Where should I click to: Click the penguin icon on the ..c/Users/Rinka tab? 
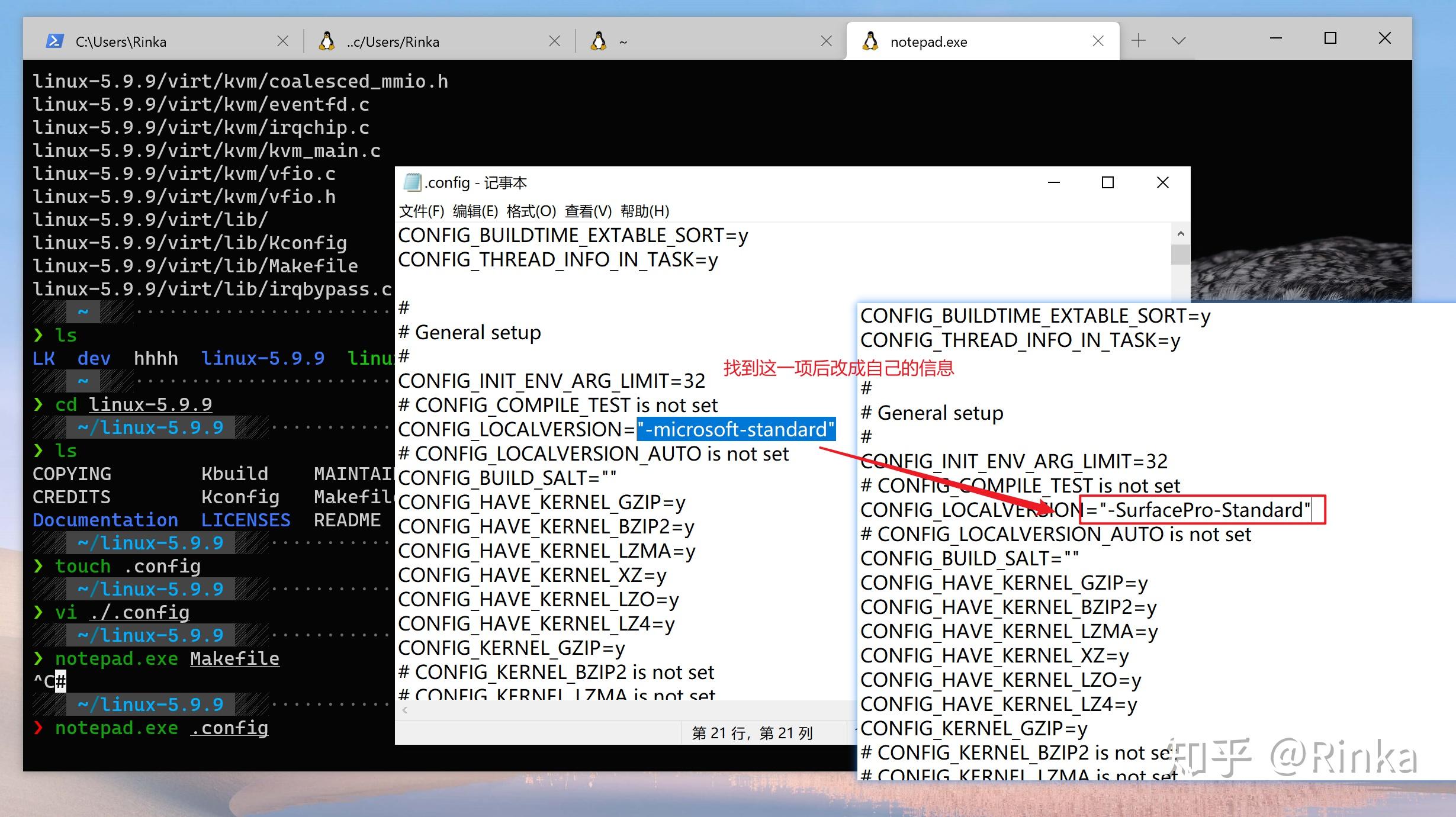[x=326, y=41]
